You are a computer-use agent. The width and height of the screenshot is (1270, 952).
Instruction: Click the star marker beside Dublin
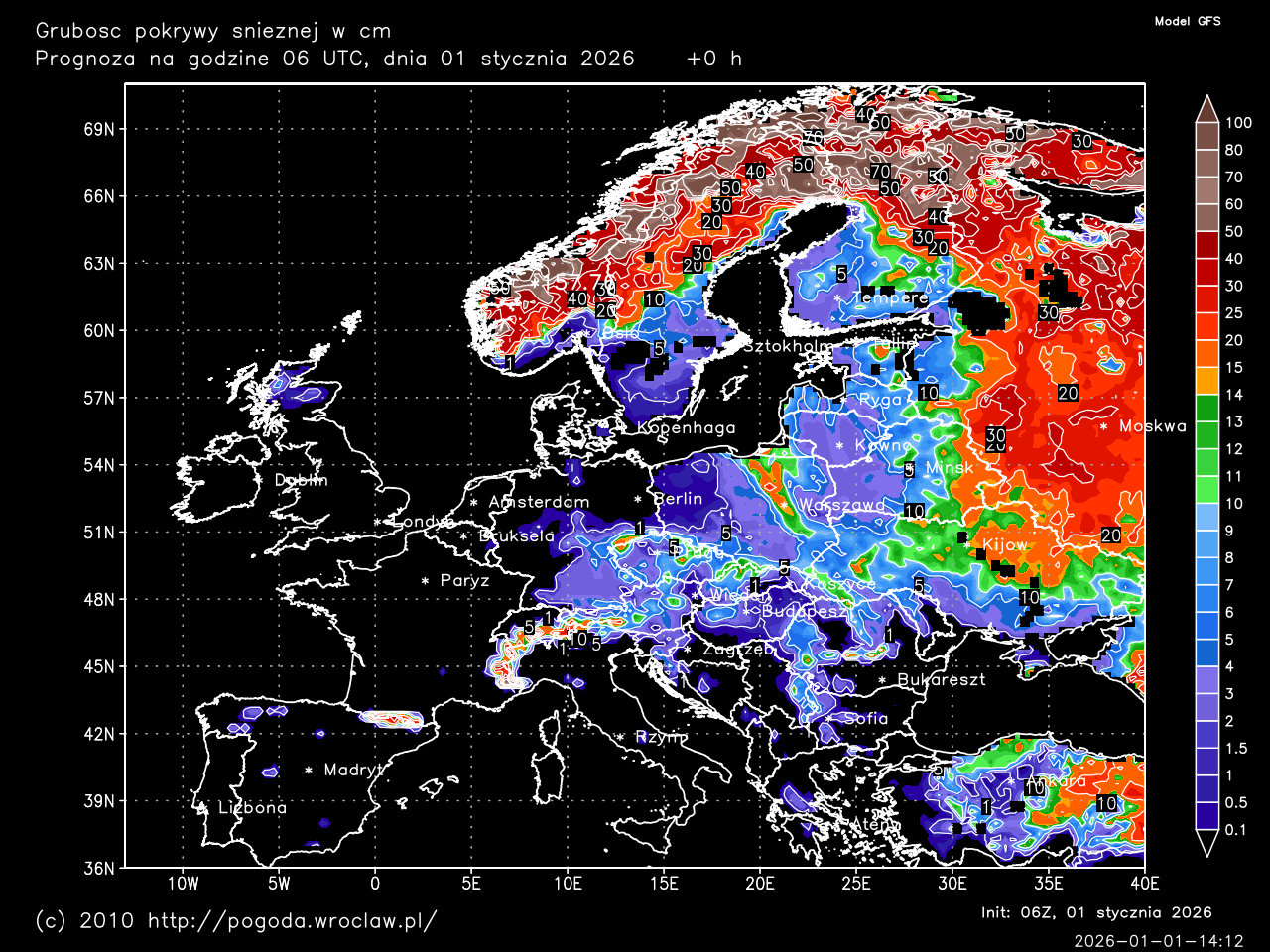(259, 480)
